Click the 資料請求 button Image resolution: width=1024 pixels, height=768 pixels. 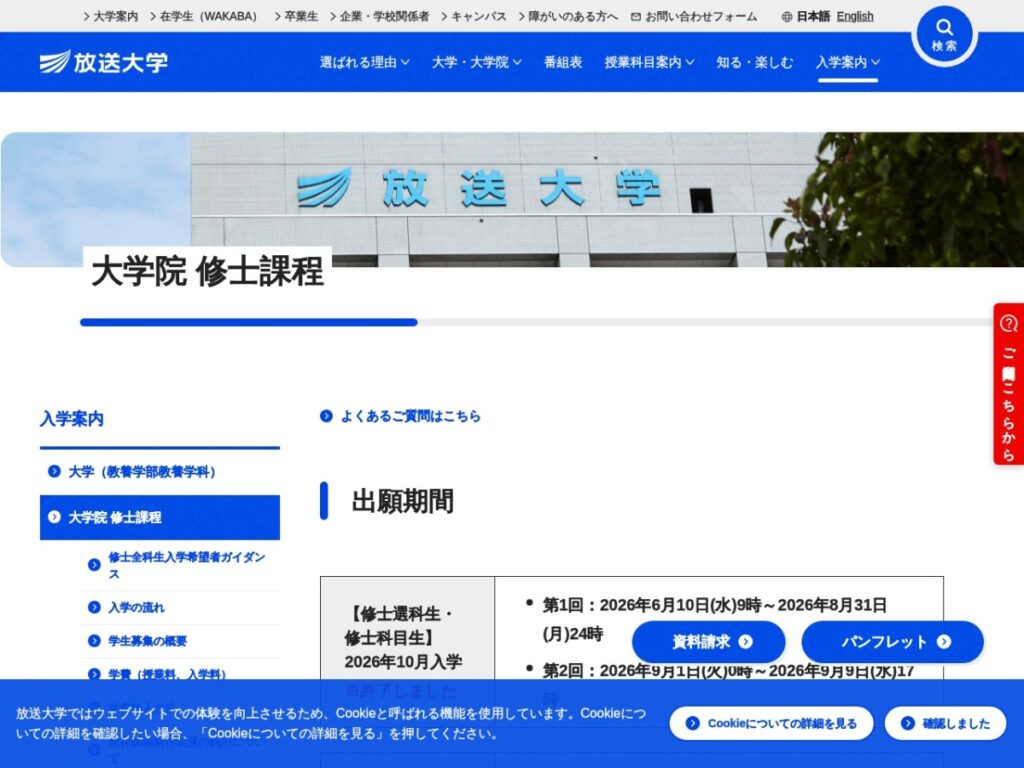709,642
